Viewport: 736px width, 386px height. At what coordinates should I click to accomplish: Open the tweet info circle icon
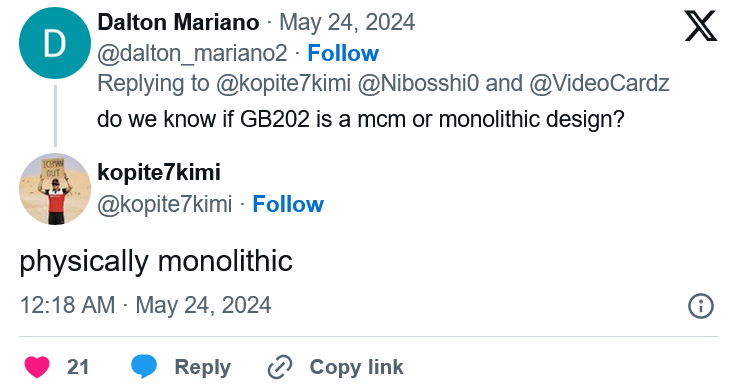coord(700,306)
